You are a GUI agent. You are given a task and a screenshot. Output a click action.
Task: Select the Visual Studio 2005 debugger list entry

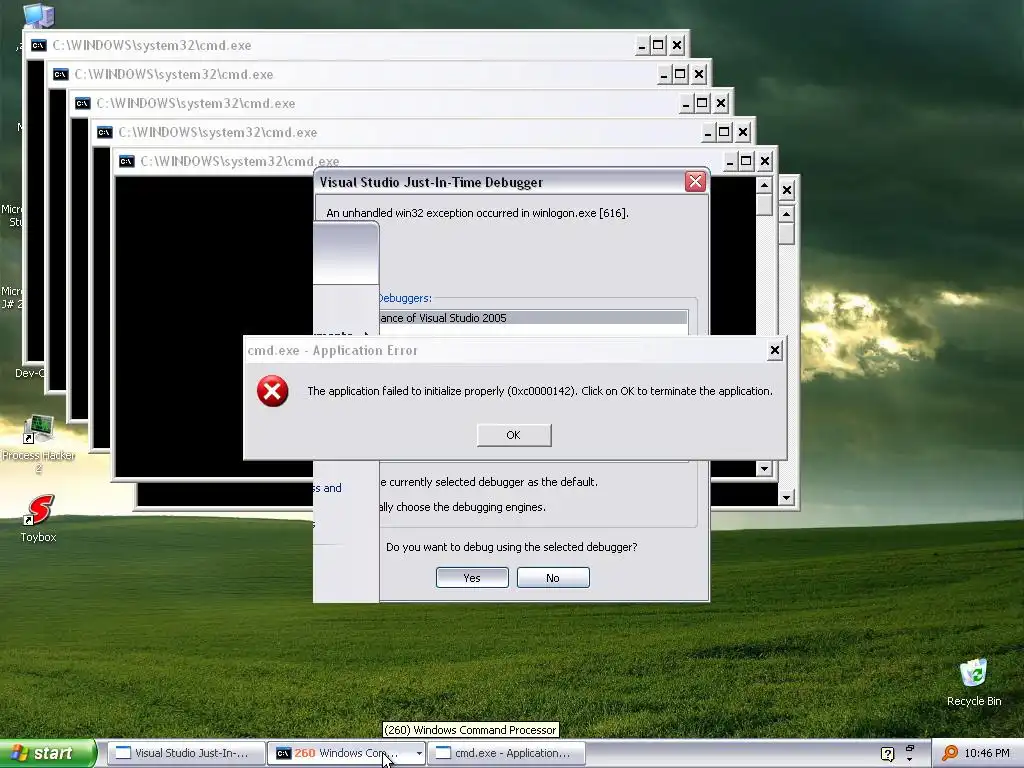pos(533,318)
